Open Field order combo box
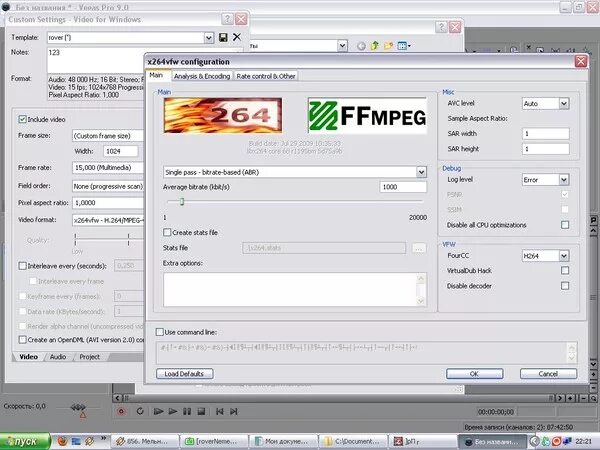Screen dimensions: 600x450 [x=108, y=186]
